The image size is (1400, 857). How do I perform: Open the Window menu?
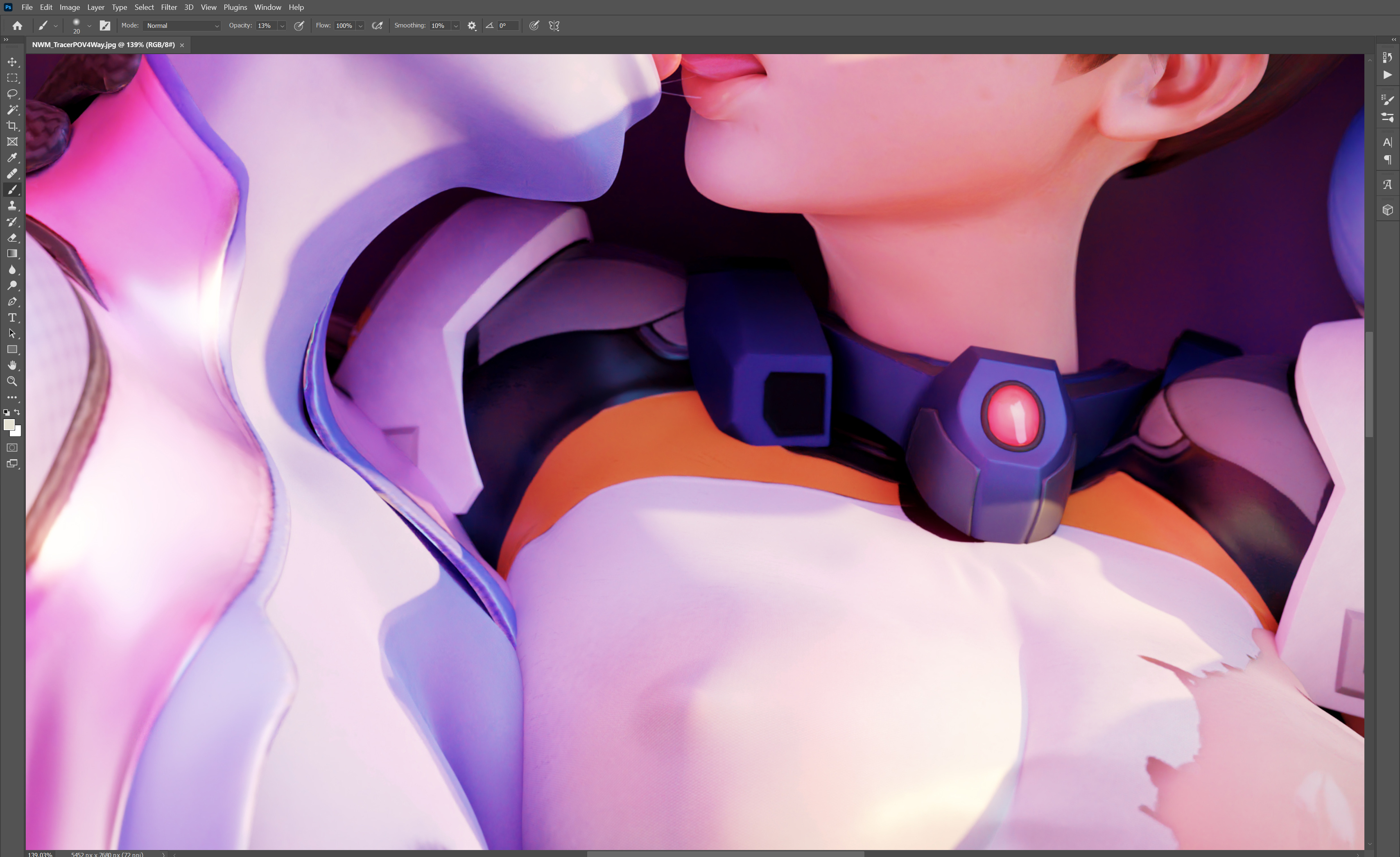(x=268, y=7)
